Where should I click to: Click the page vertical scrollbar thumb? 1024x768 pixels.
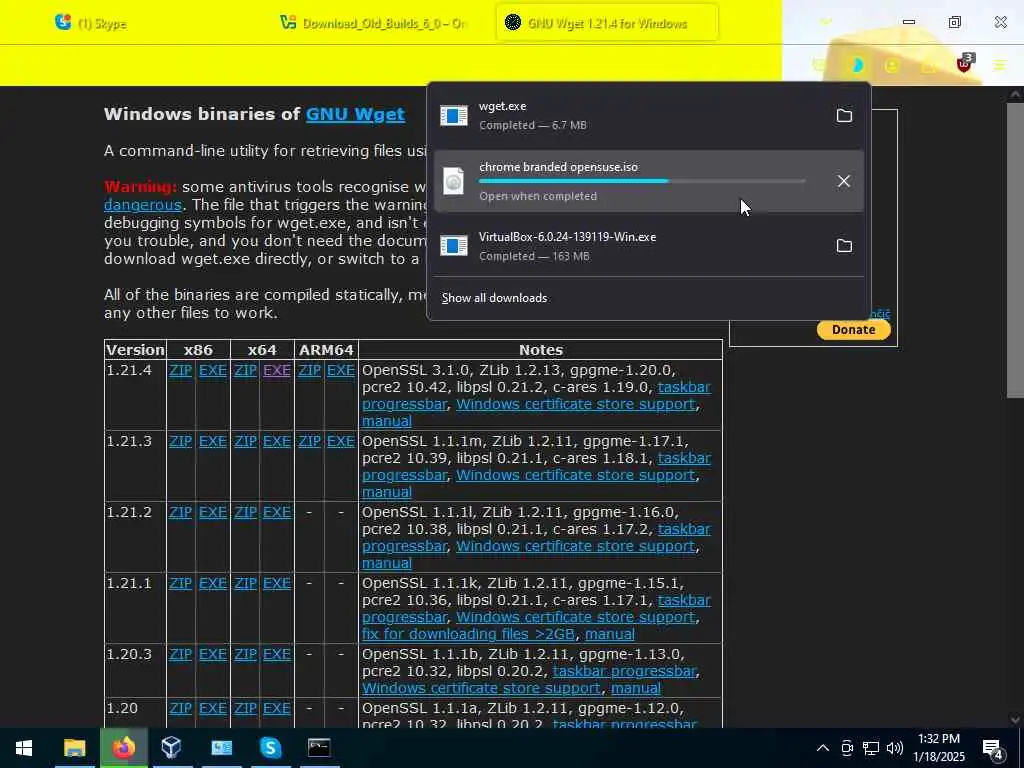point(1015,249)
